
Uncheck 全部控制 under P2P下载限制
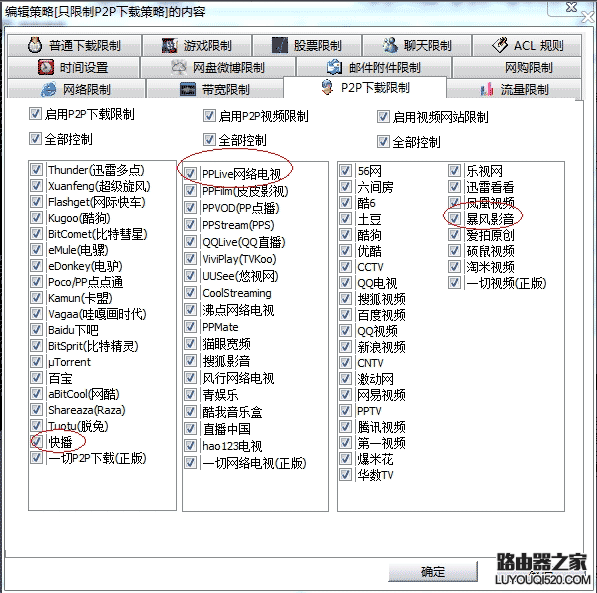click(35, 139)
